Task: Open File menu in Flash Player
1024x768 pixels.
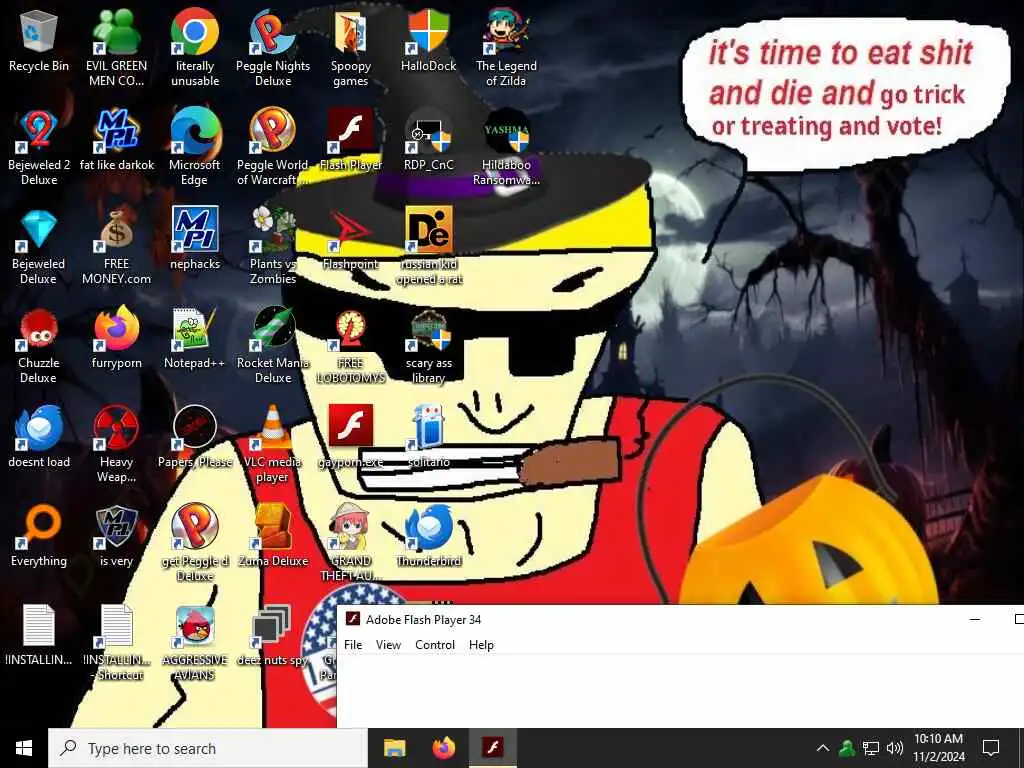Action: 353,645
